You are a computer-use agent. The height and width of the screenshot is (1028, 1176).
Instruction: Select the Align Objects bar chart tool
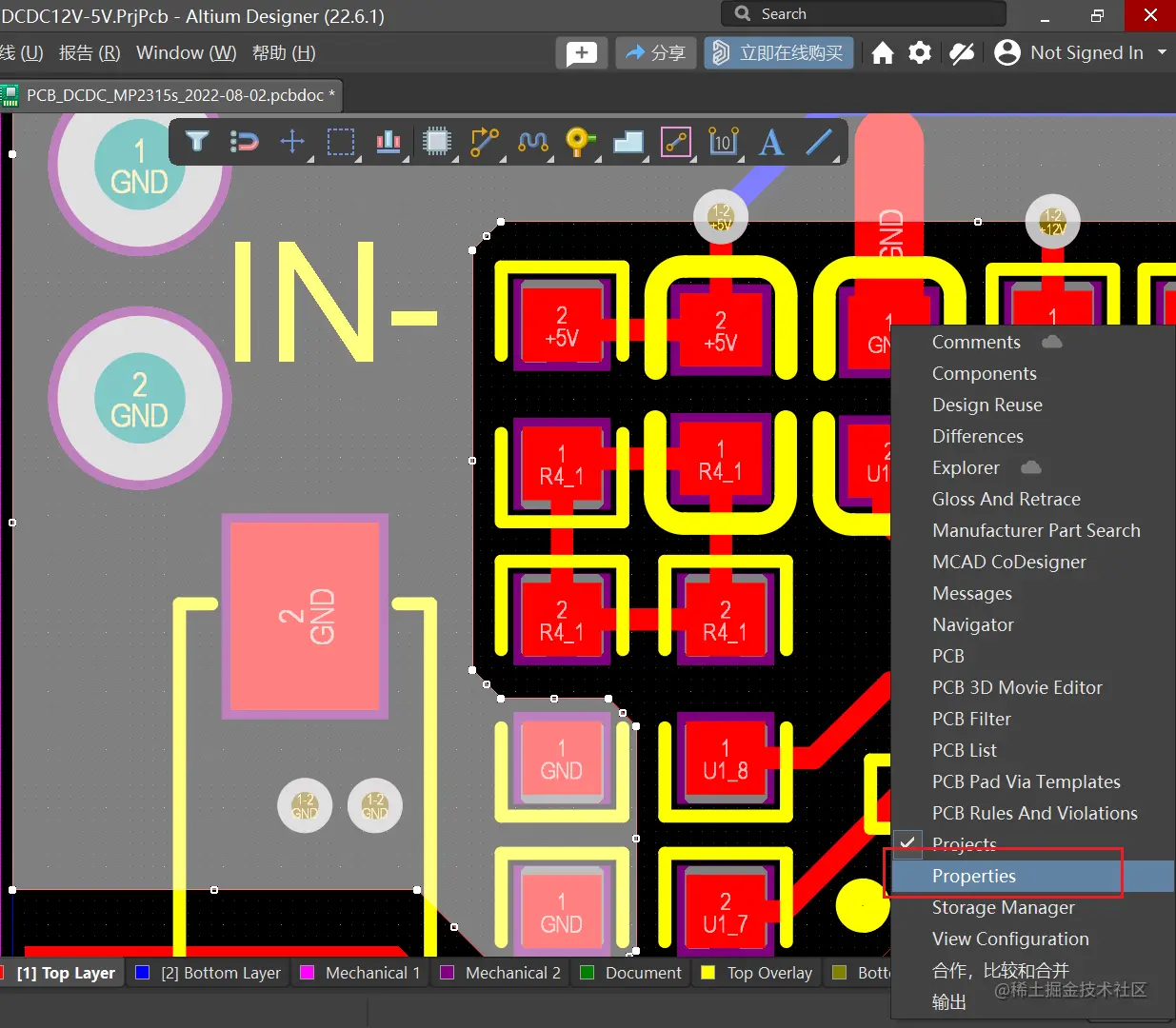point(389,142)
